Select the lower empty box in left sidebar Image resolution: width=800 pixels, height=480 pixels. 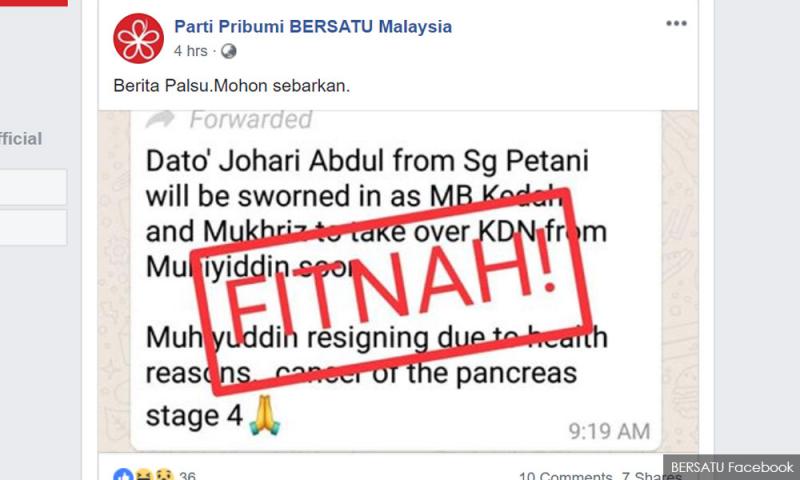pyautogui.click(x=33, y=228)
